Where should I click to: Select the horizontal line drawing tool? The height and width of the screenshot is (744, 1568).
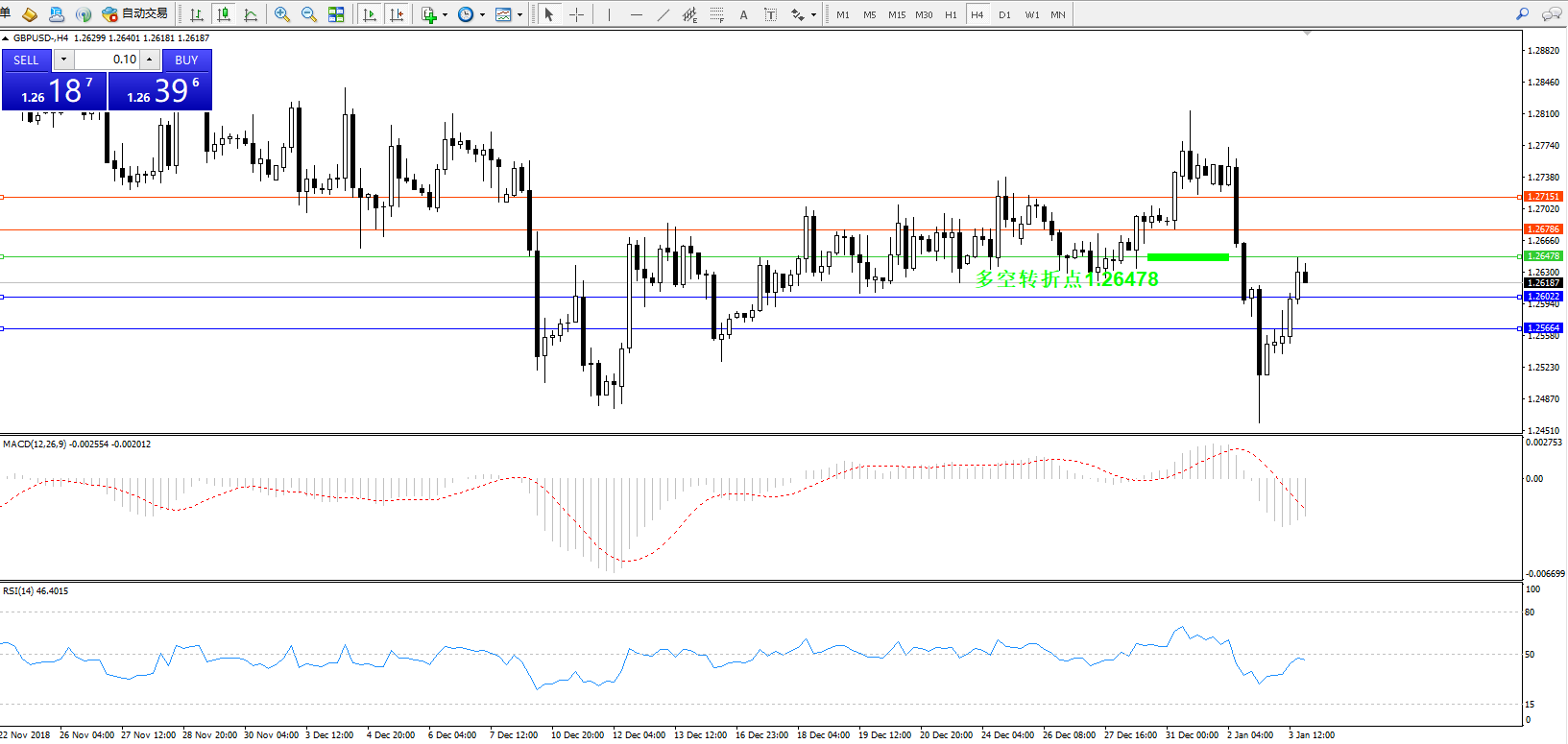tap(636, 14)
